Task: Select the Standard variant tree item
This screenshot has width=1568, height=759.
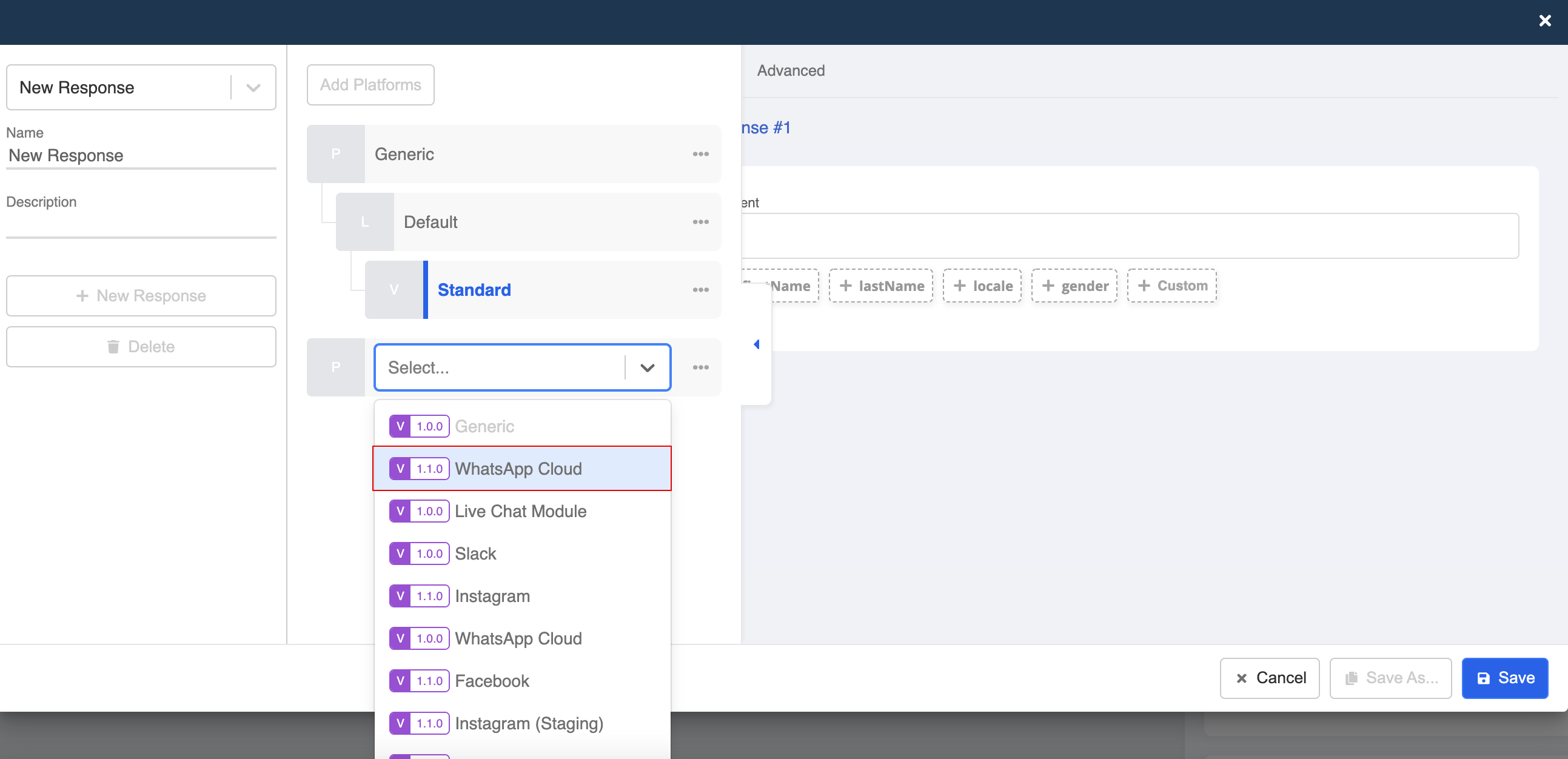Action: coord(474,290)
